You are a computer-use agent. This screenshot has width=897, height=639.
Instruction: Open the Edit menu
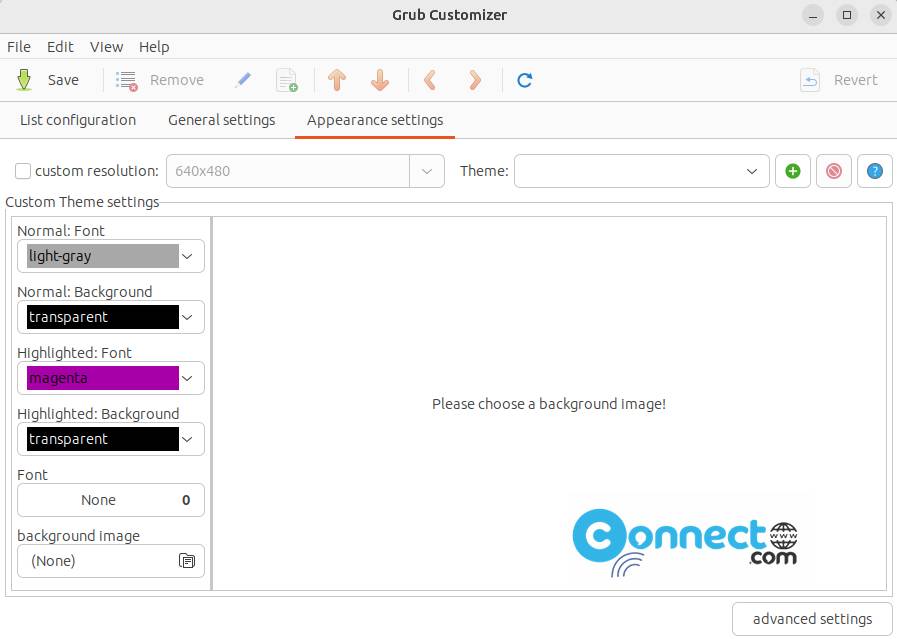click(x=60, y=47)
